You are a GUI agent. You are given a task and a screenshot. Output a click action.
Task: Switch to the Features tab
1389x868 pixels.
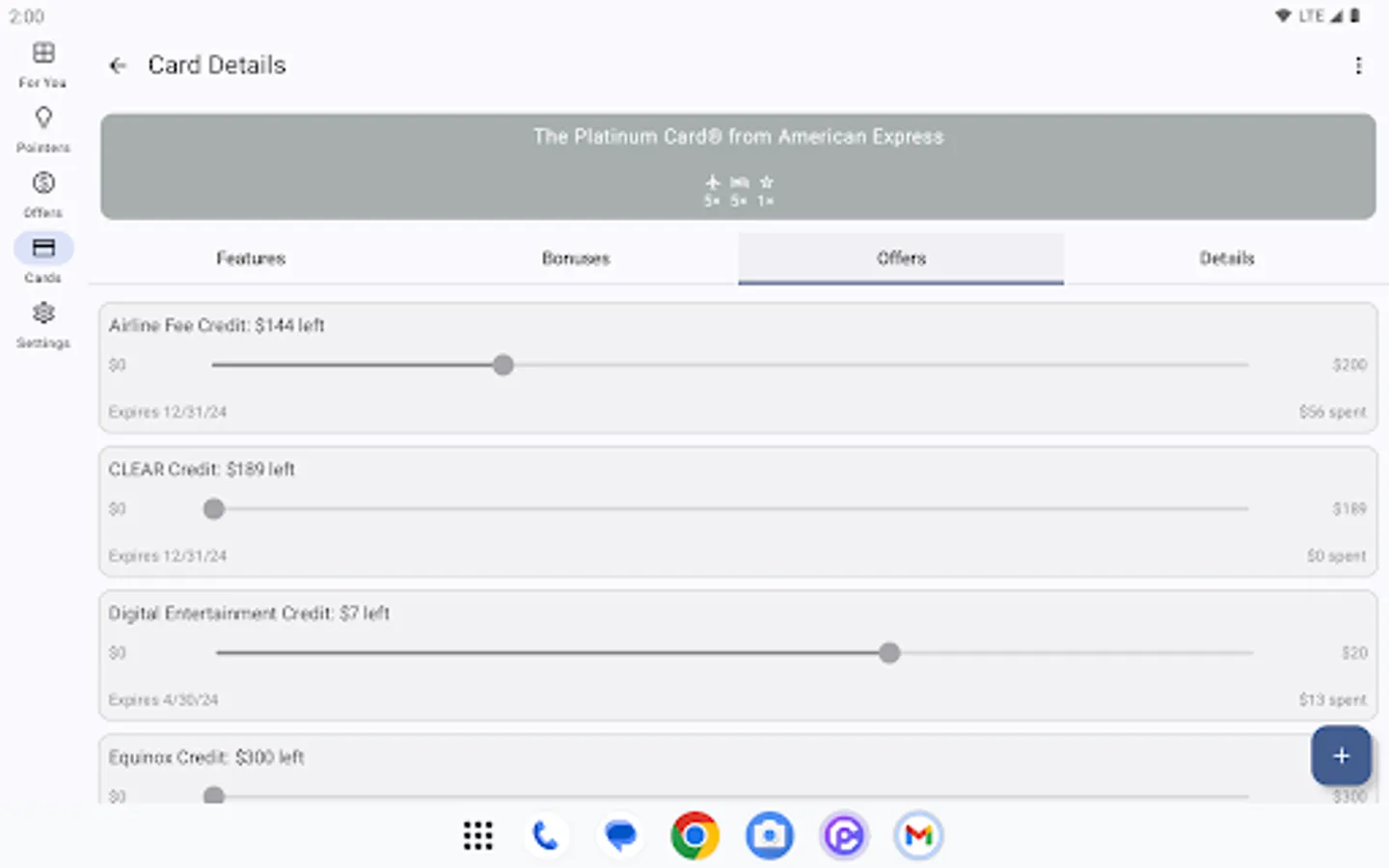coord(251,258)
